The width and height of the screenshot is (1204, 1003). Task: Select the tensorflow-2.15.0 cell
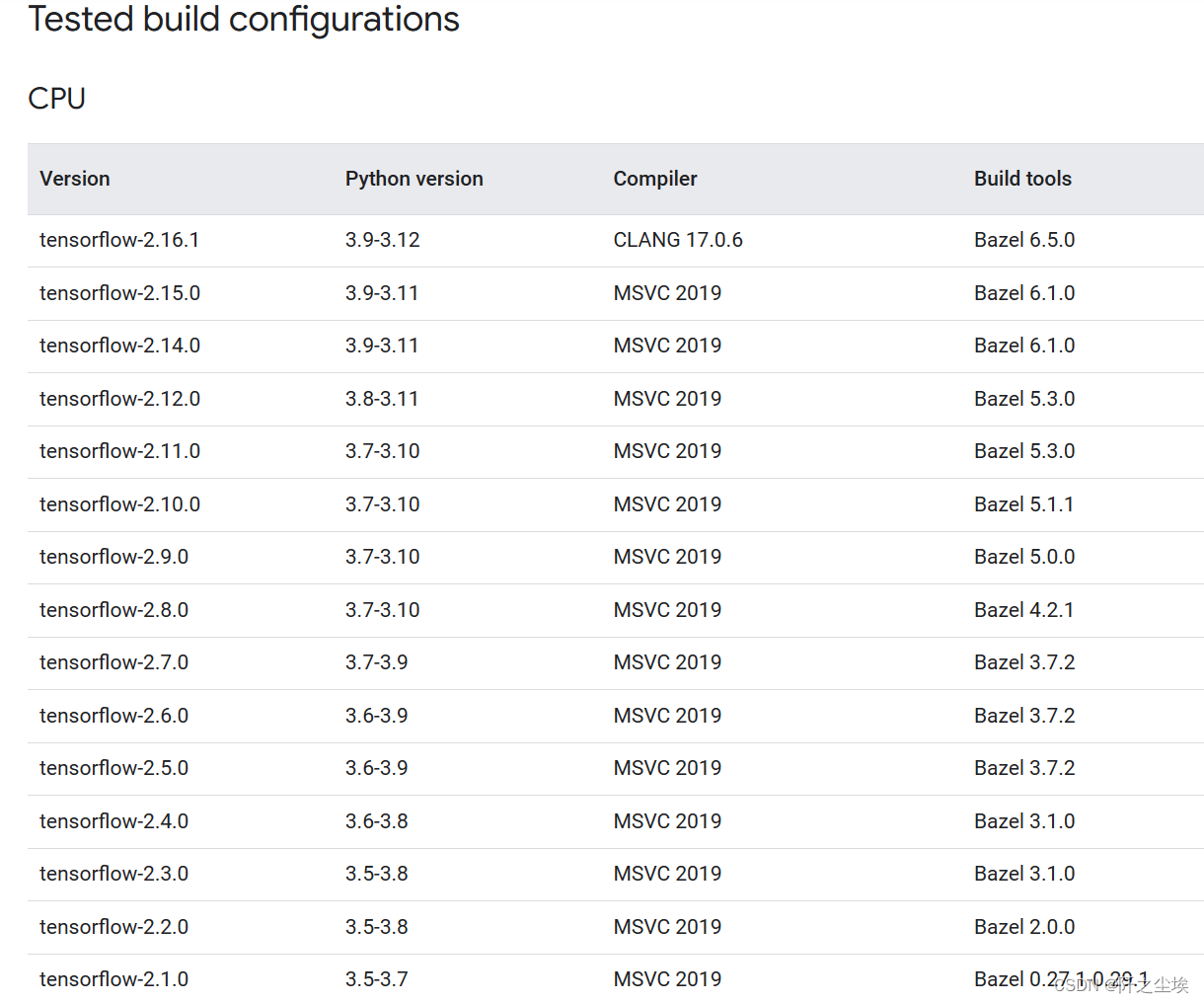point(119,293)
